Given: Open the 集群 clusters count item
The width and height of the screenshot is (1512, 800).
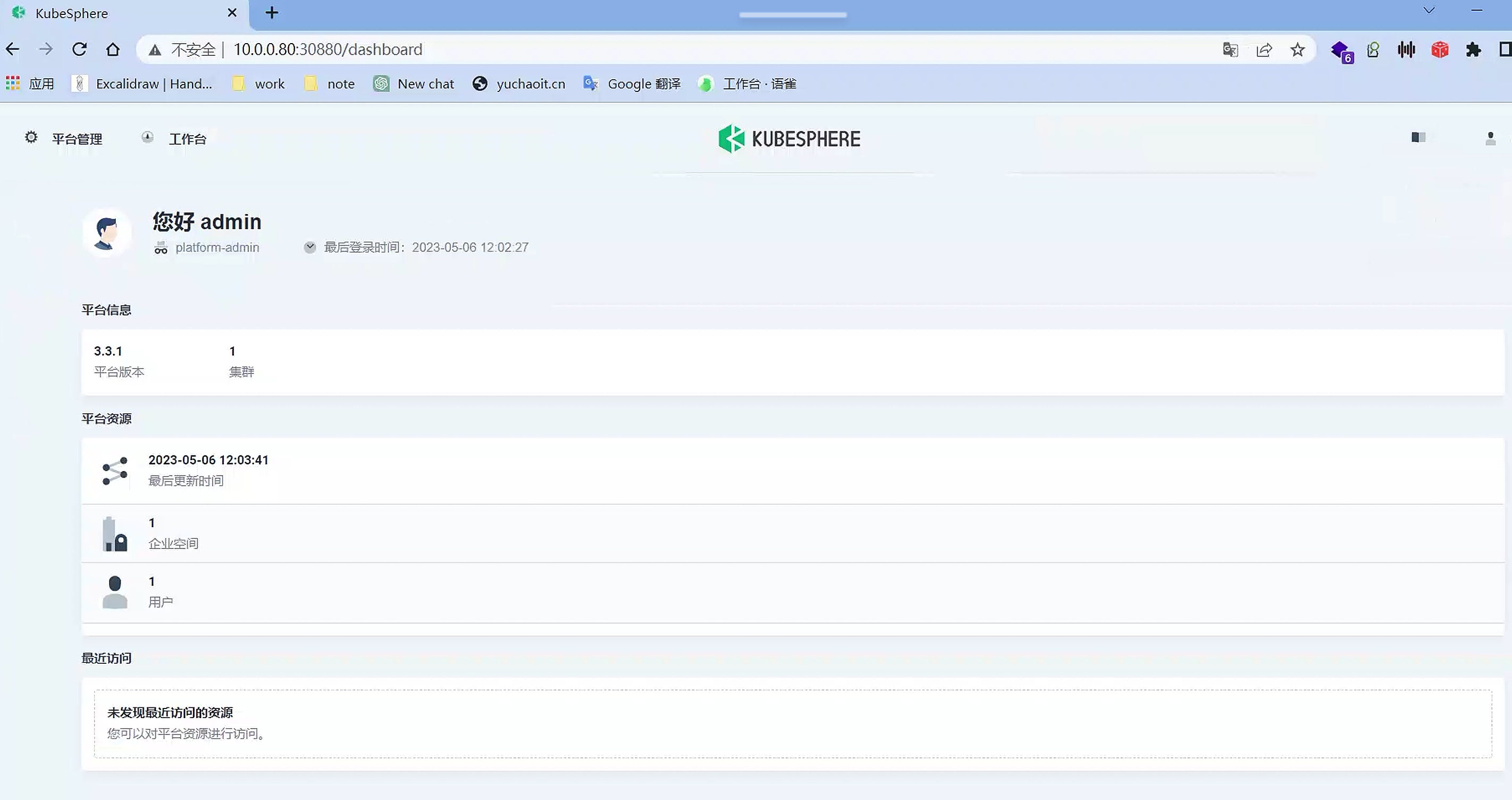Looking at the screenshot, I should (241, 361).
